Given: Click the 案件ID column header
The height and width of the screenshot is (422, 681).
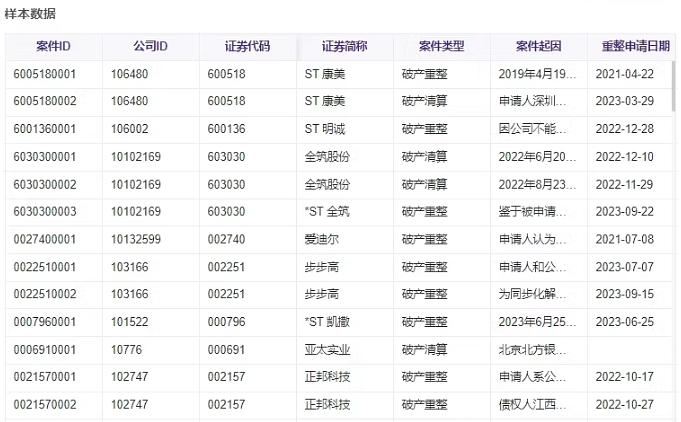Looking at the screenshot, I should [53, 46].
